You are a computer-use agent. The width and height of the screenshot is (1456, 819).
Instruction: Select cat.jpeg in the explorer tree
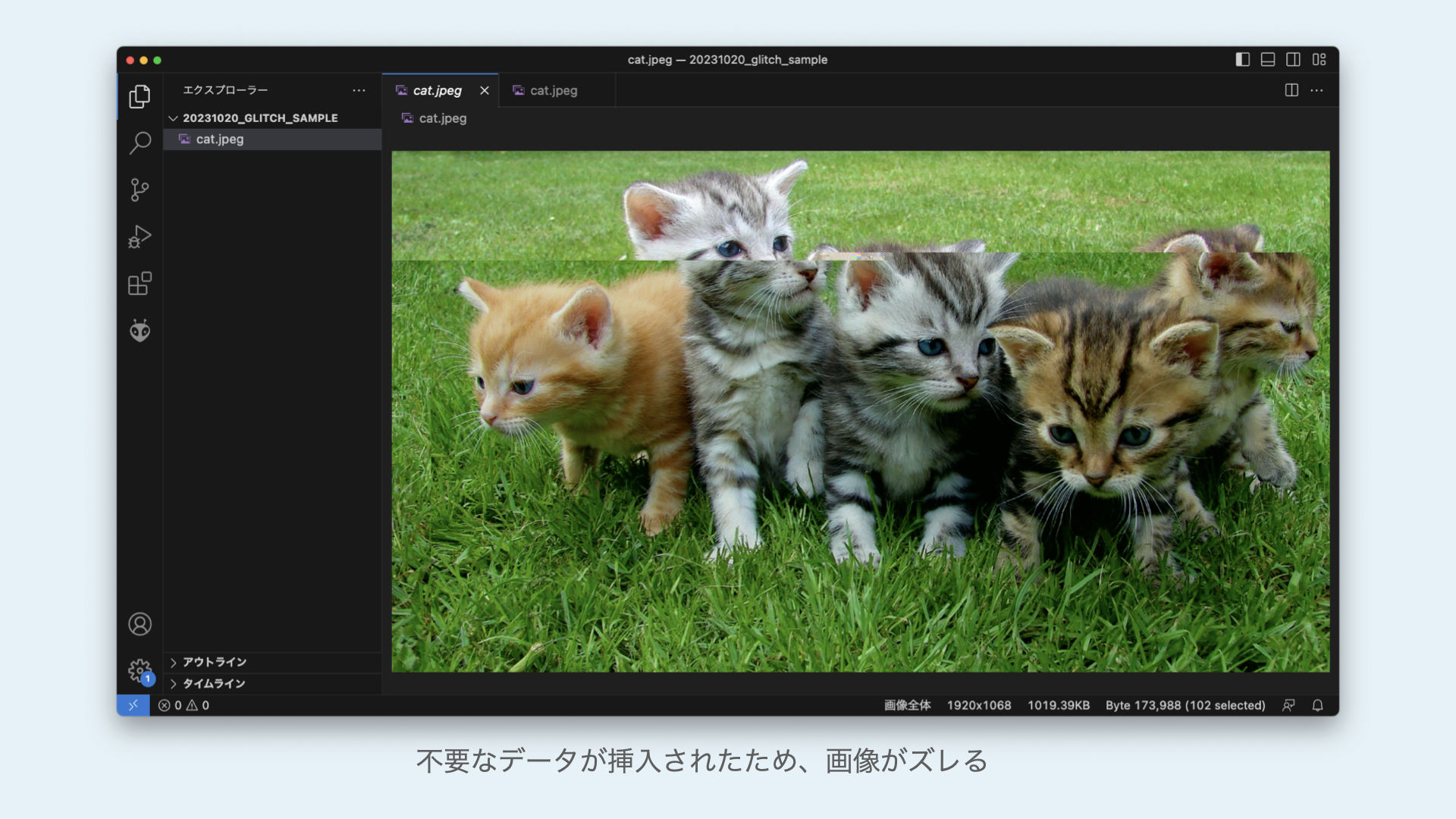[x=220, y=140]
